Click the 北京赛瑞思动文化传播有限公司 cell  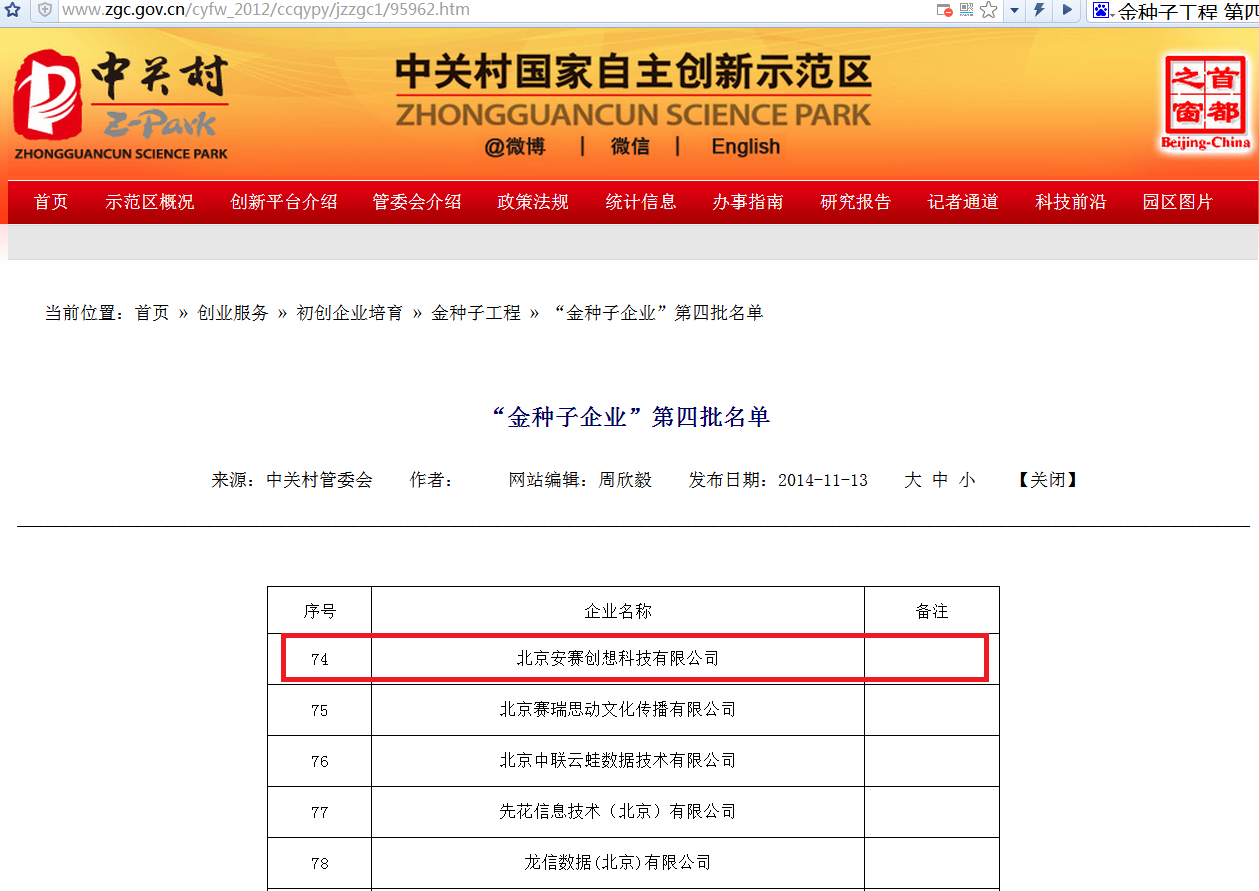(x=618, y=710)
